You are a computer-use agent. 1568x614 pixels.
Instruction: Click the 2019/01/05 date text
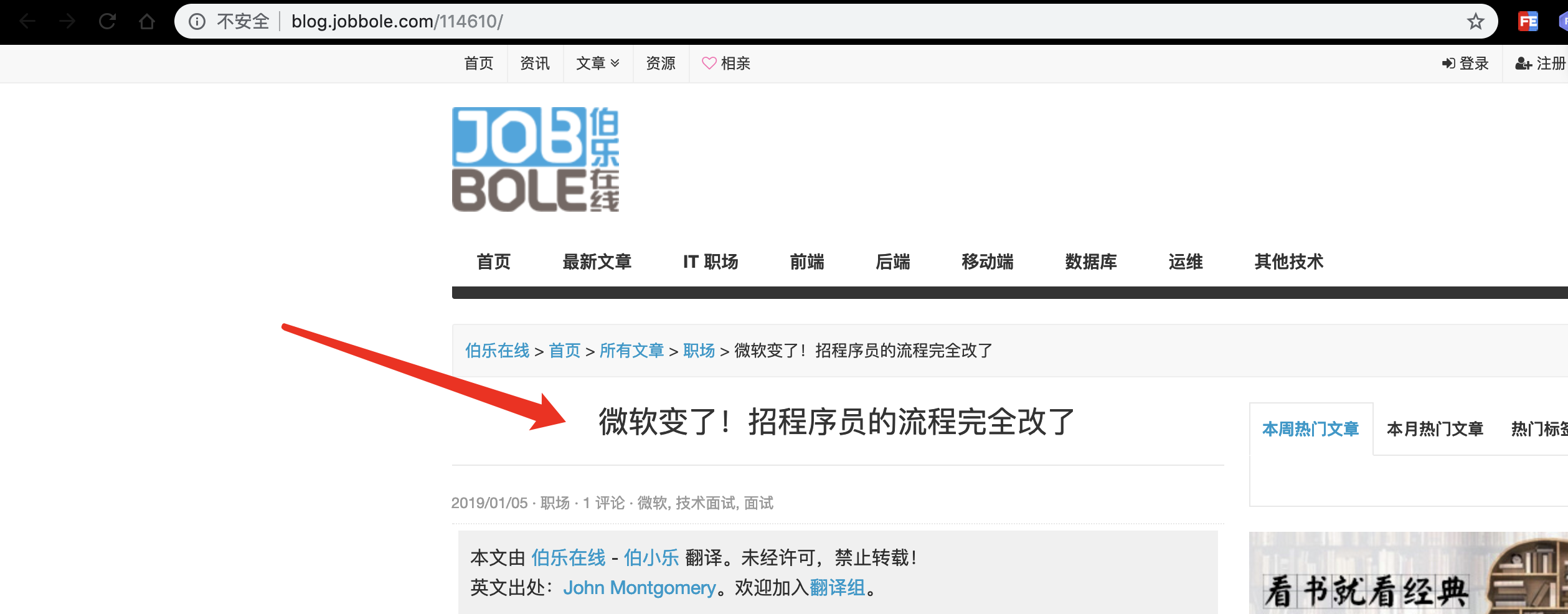click(489, 503)
